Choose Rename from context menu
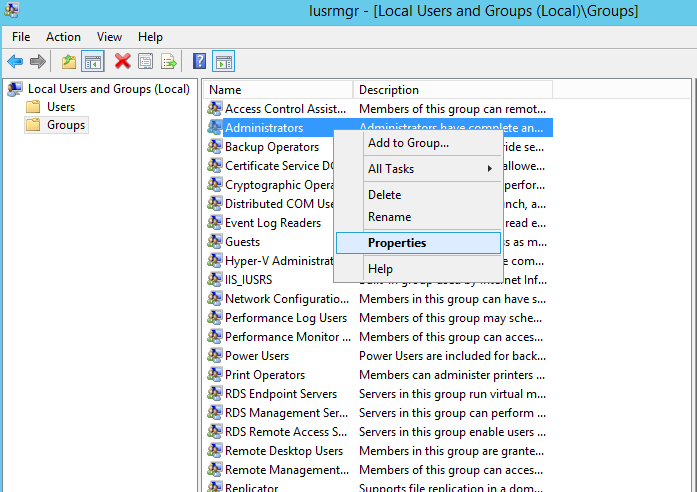The image size is (697, 492). [418, 217]
